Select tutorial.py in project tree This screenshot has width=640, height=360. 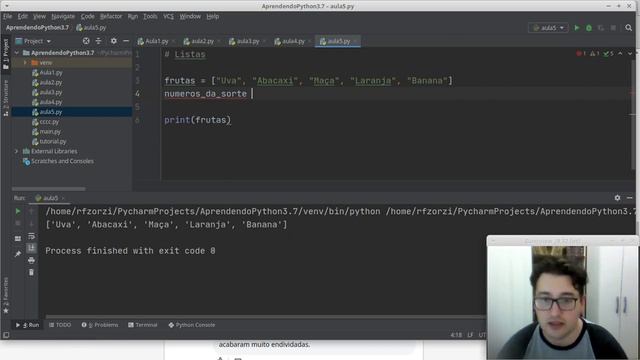(x=53, y=141)
